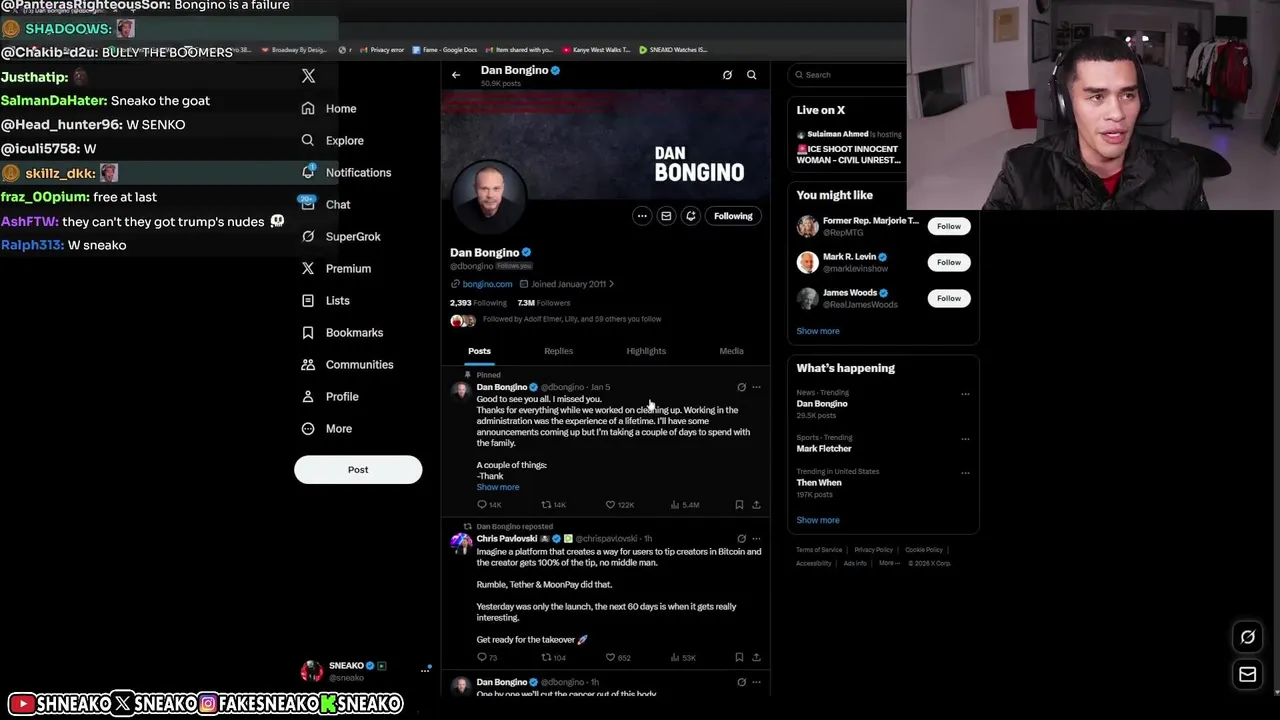Follow Mark R. Levin

(x=949, y=262)
